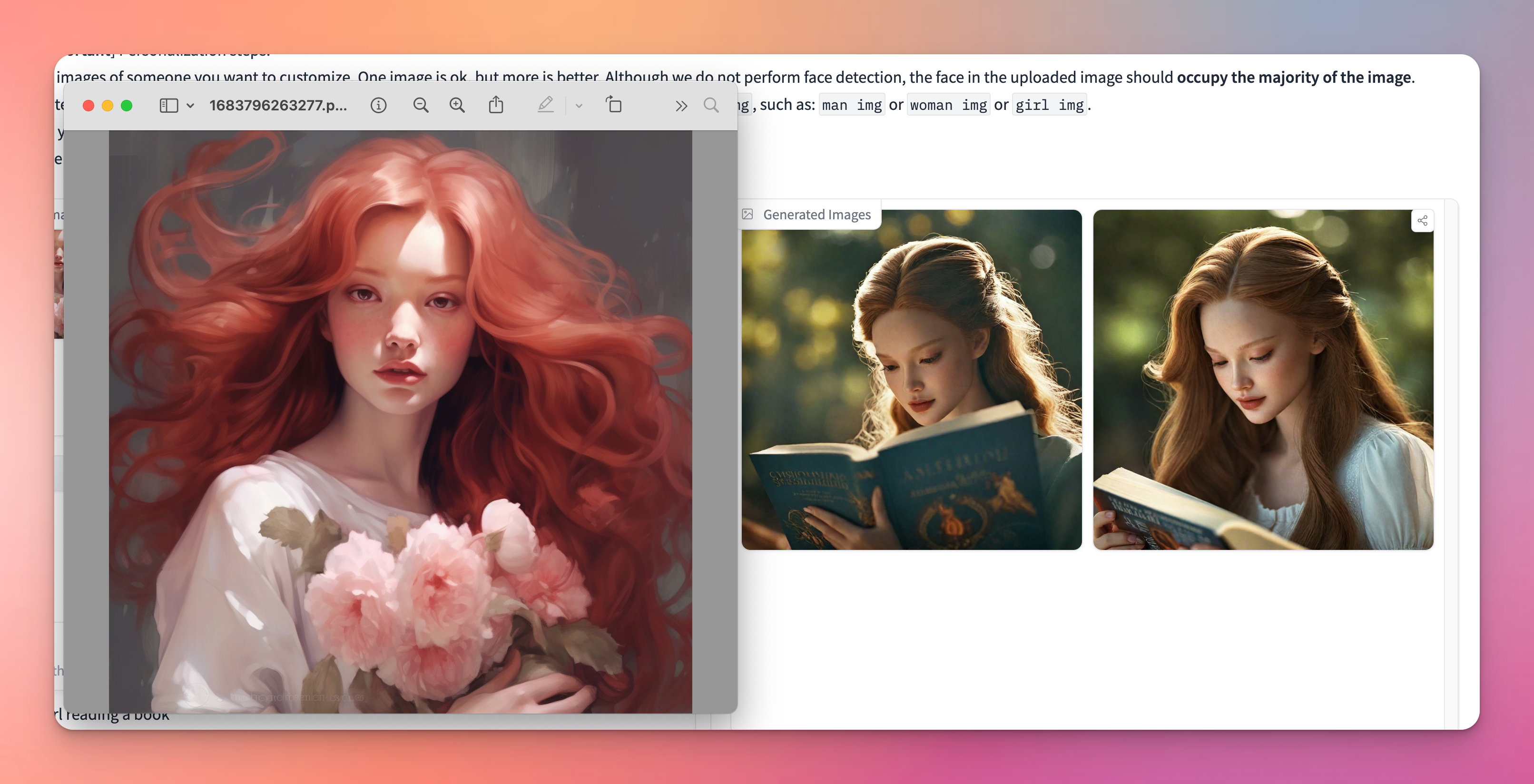Zoom out using the minus magnifier
1534x784 pixels.
click(x=421, y=105)
